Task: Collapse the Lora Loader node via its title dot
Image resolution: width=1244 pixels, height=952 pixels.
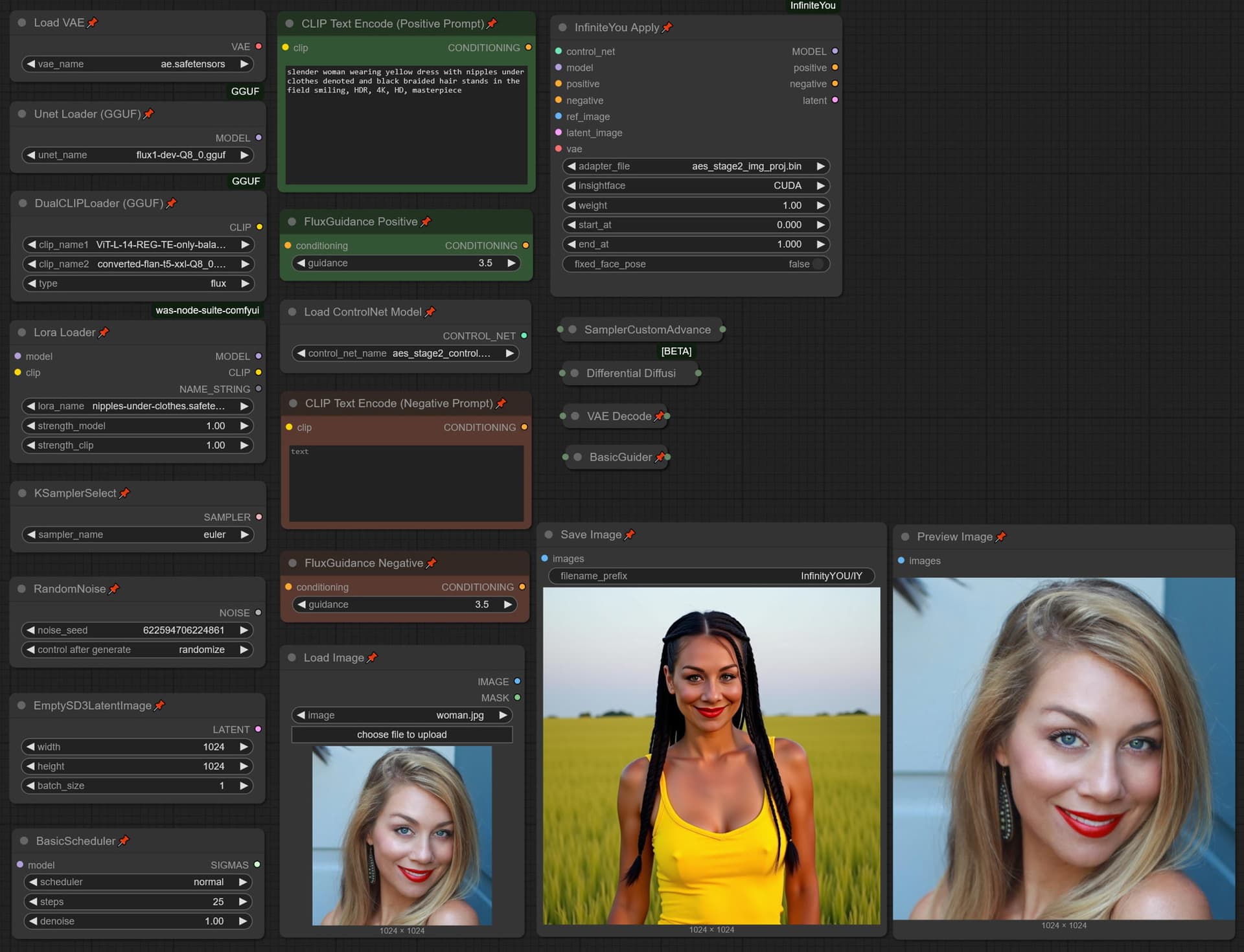Action: [x=22, y=332]
